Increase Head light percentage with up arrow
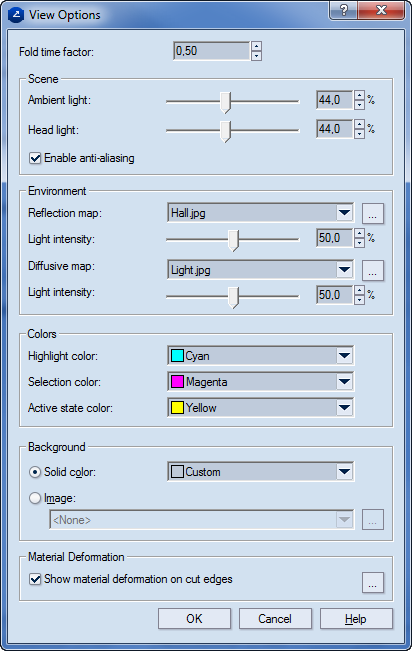This screenshot has width=412, height=651. pos(359,124)
